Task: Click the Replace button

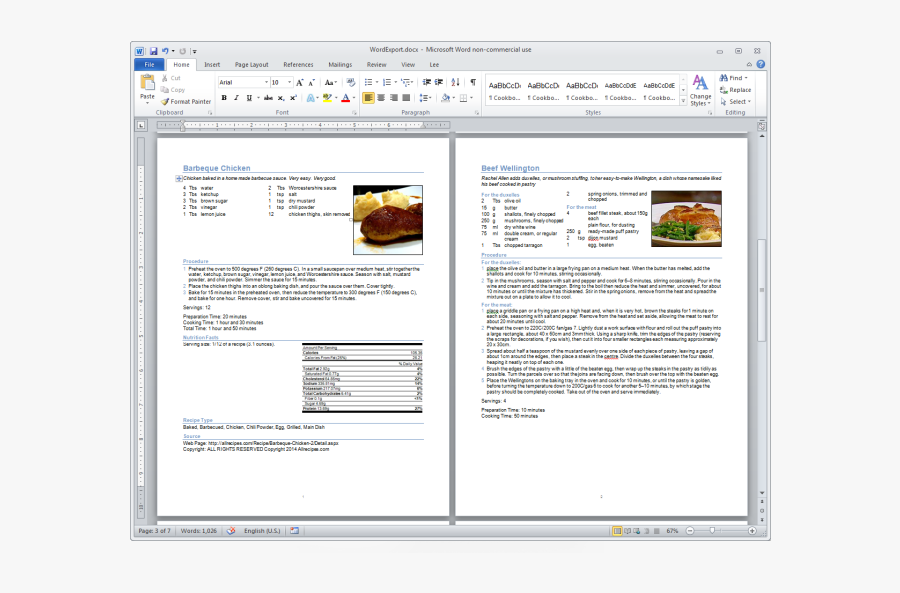Action: (737, 89)
